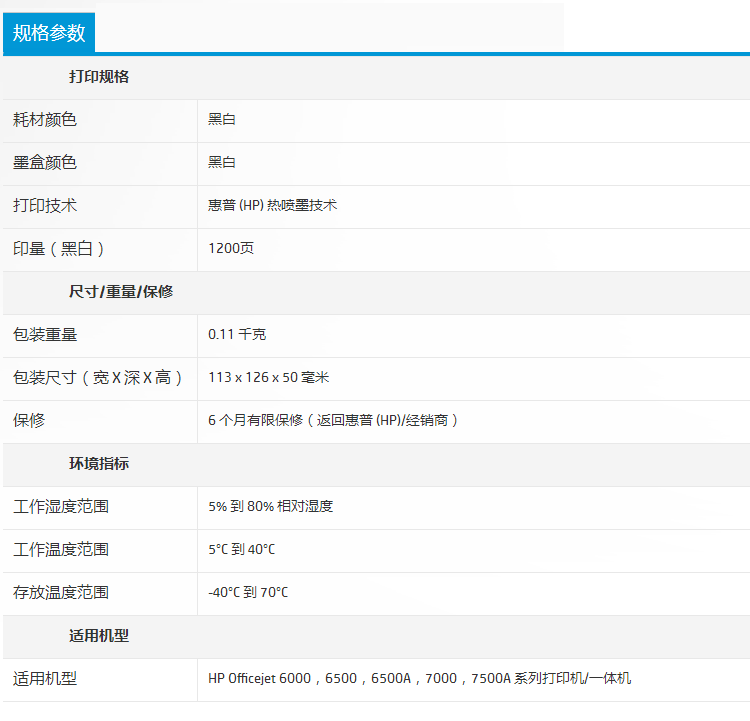Click the 工作湿度范围 label
Image resolution: width=750 pixels, height=721 pixels.
(x=61, y=507)
